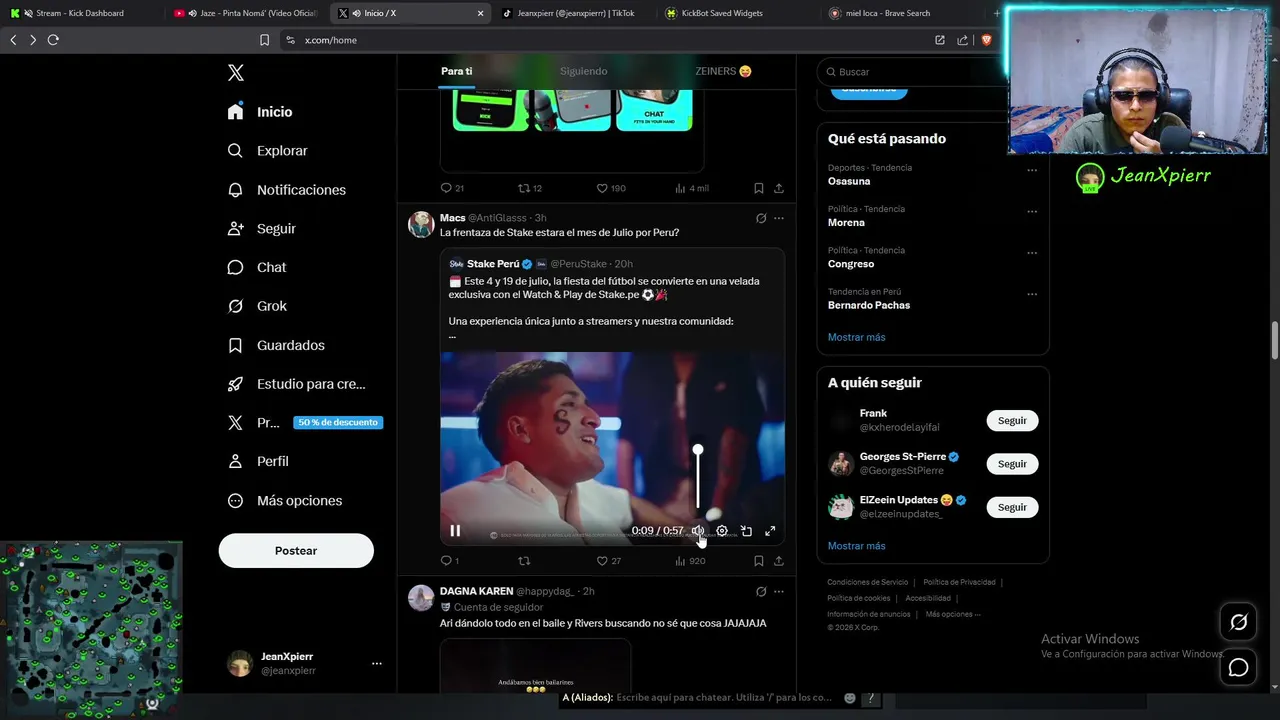Click the 50 % de descuento badge
Screen dimensions: 1280x720
click(338, 423)
